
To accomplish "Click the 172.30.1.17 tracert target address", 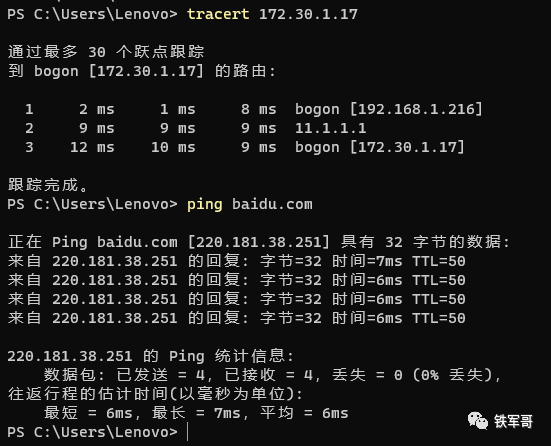I will pyautogui.click(x=308, y=14).
